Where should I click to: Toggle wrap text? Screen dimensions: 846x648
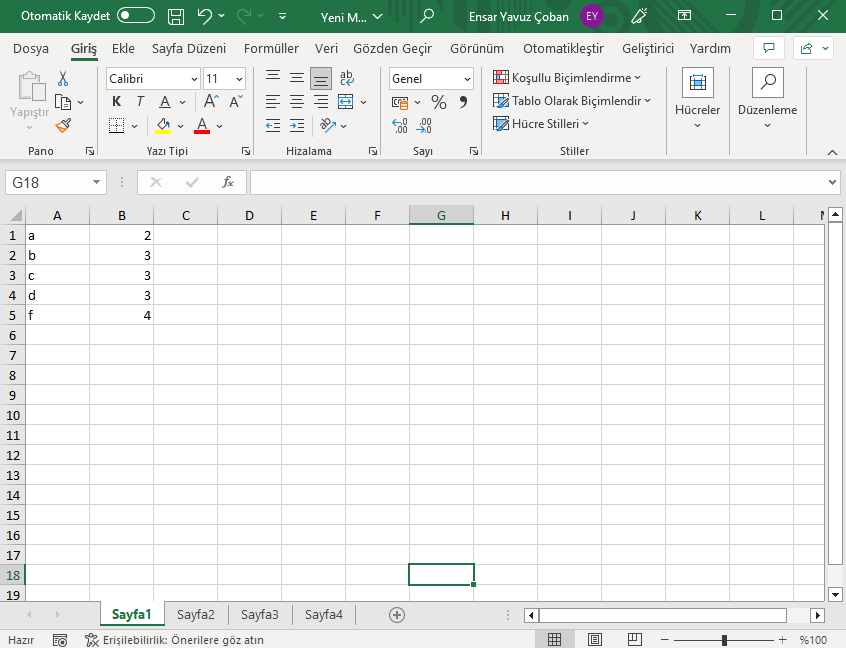[346, 78]
